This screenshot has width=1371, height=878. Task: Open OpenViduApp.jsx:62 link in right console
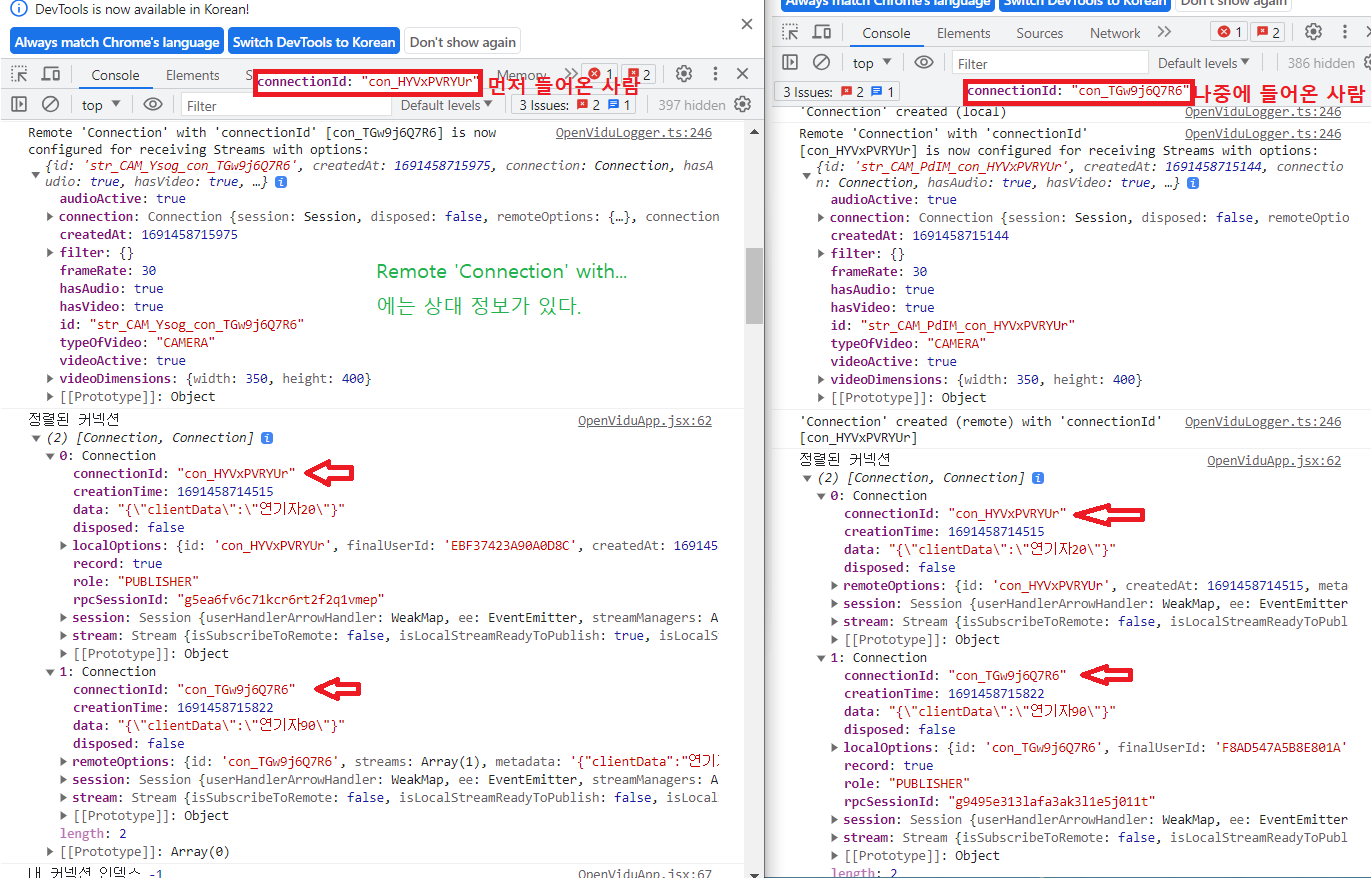[x=1274, y=461]
